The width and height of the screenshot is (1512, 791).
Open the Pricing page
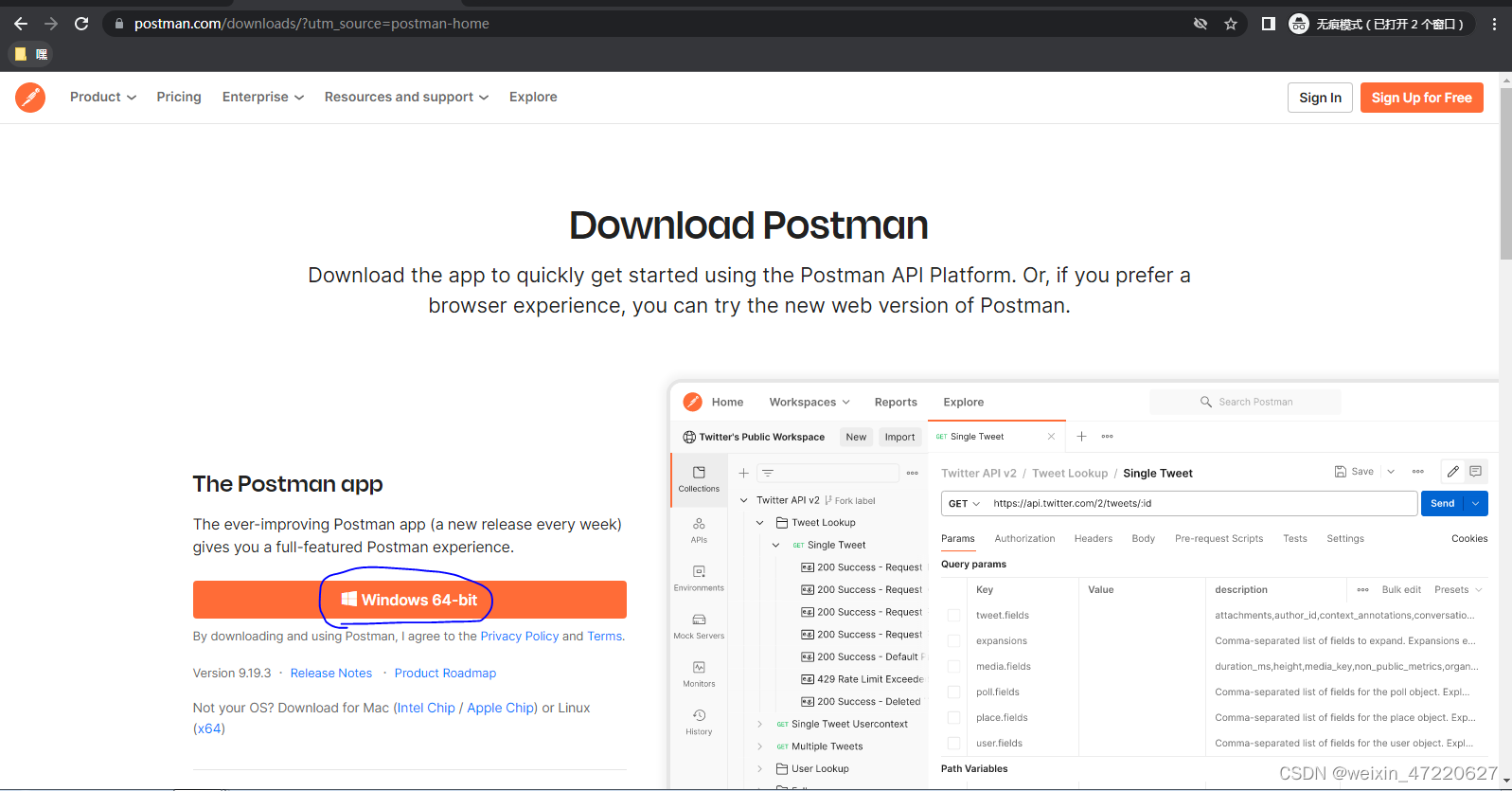coord(179,97)
